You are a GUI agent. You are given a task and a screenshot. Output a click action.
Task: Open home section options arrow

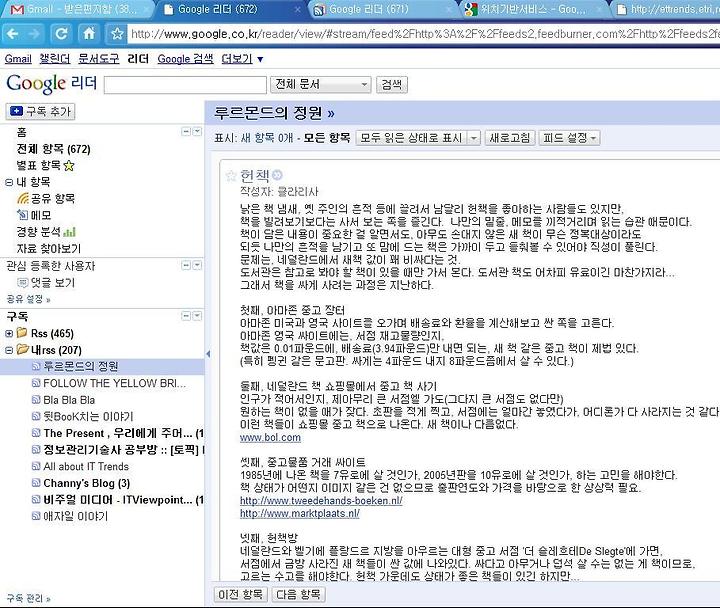pyautogui.click(x=197, y=132)
